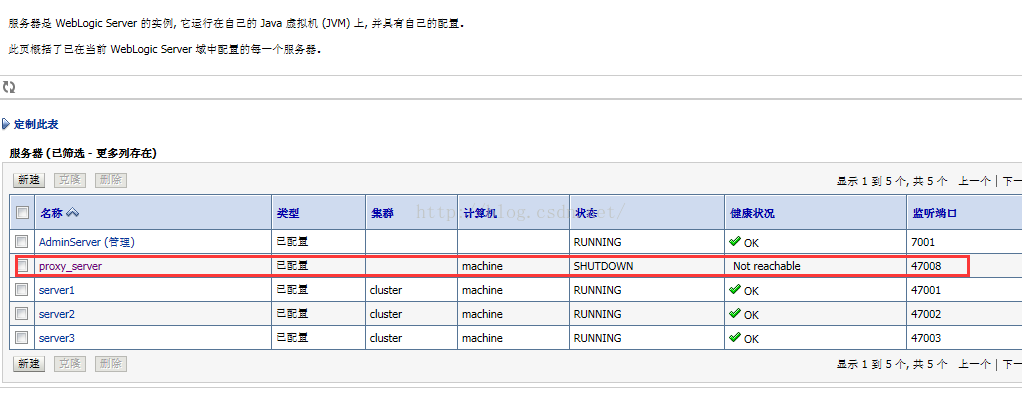The height and width of the screenshot is (403, 1022).
Task: Click the top 上一个 pagination link
Action: [x=974, y=181]
